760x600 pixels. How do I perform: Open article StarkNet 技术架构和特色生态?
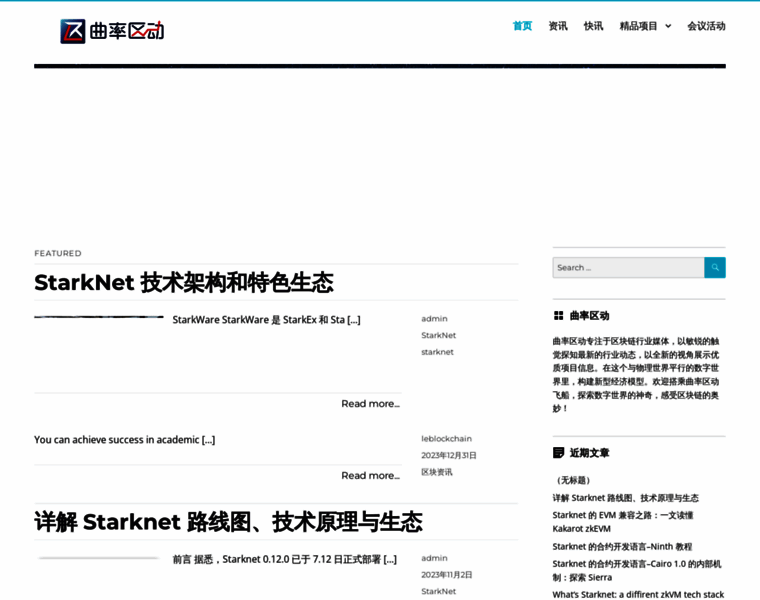coord(184,283)
